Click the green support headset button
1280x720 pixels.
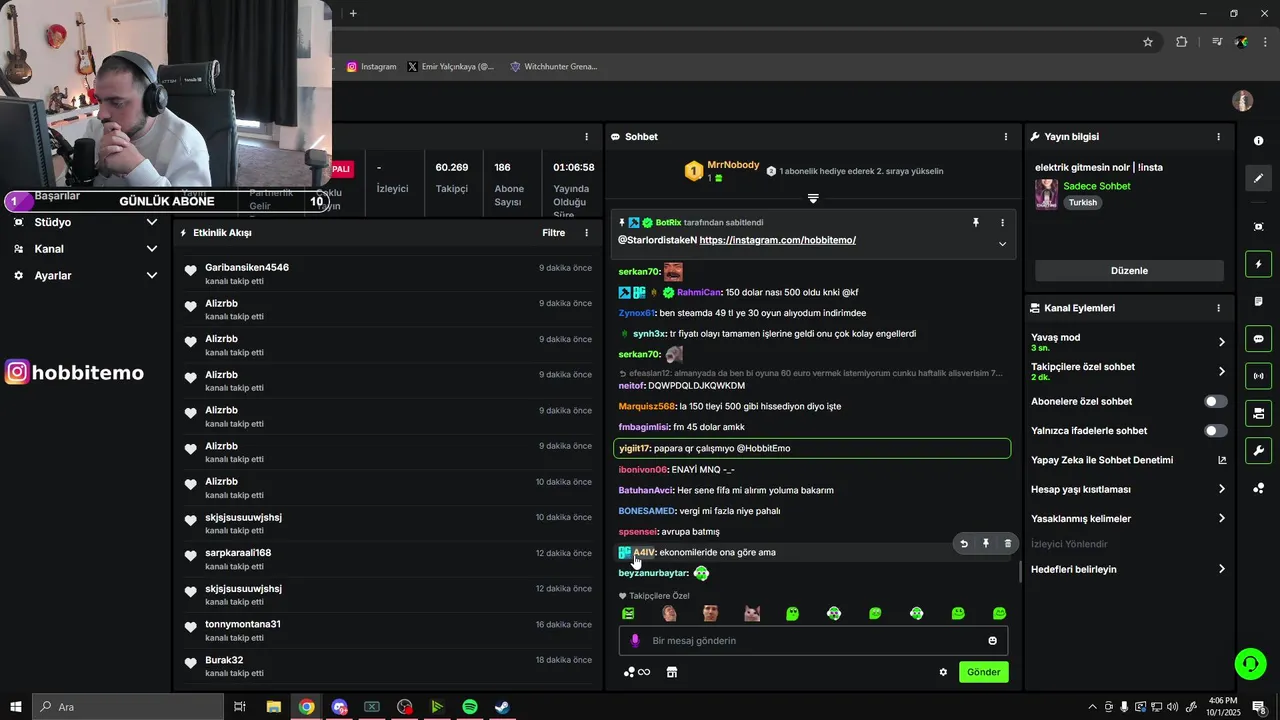[1249, 663]
